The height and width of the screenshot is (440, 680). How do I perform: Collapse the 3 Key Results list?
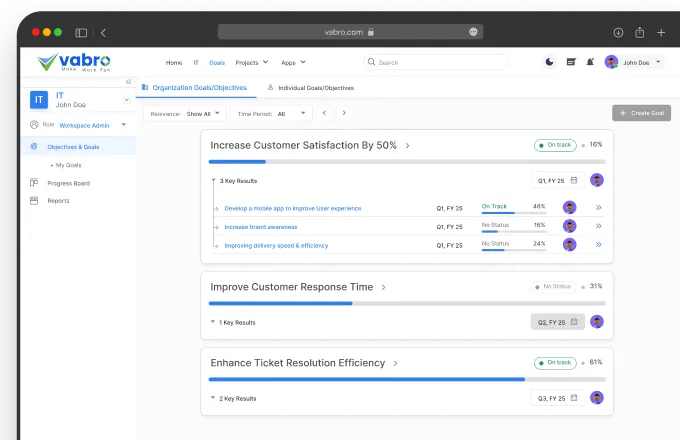[x=213, y=181]
